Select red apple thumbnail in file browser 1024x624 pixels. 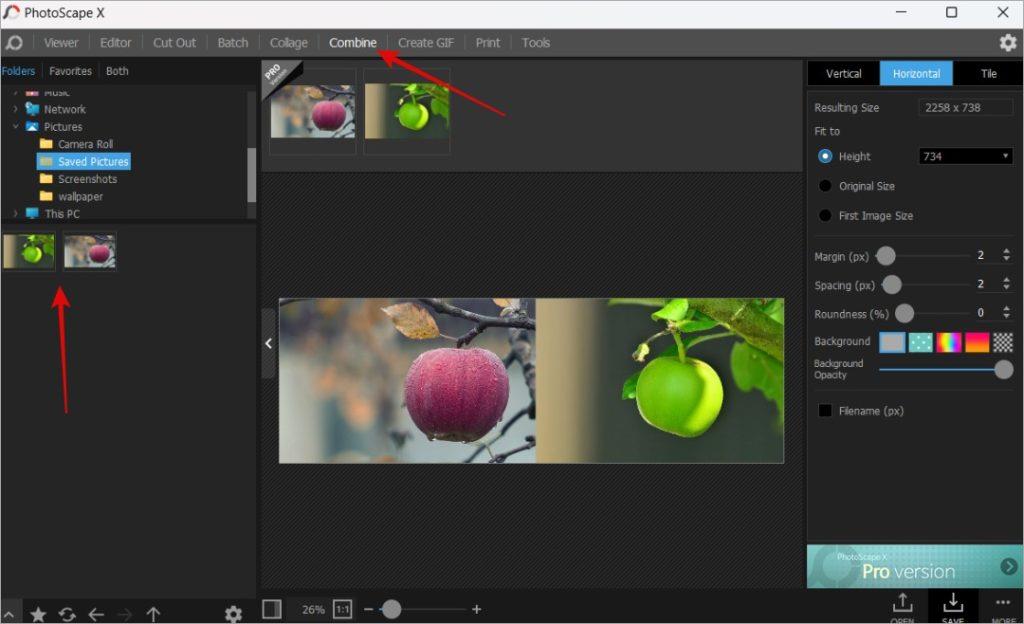(x=89, y=251)
